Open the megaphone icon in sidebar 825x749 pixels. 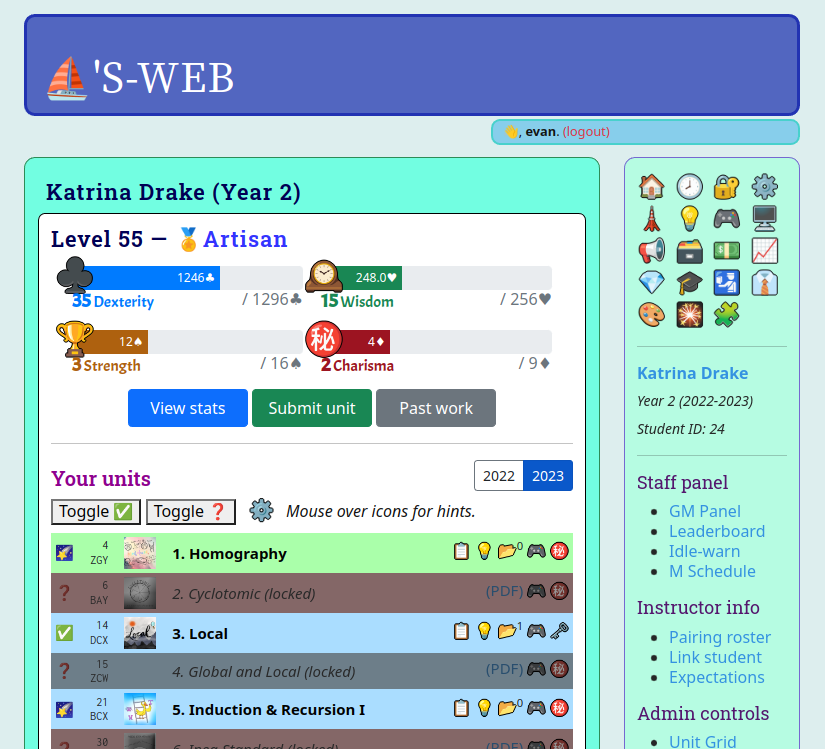click(x=651, y=251)
